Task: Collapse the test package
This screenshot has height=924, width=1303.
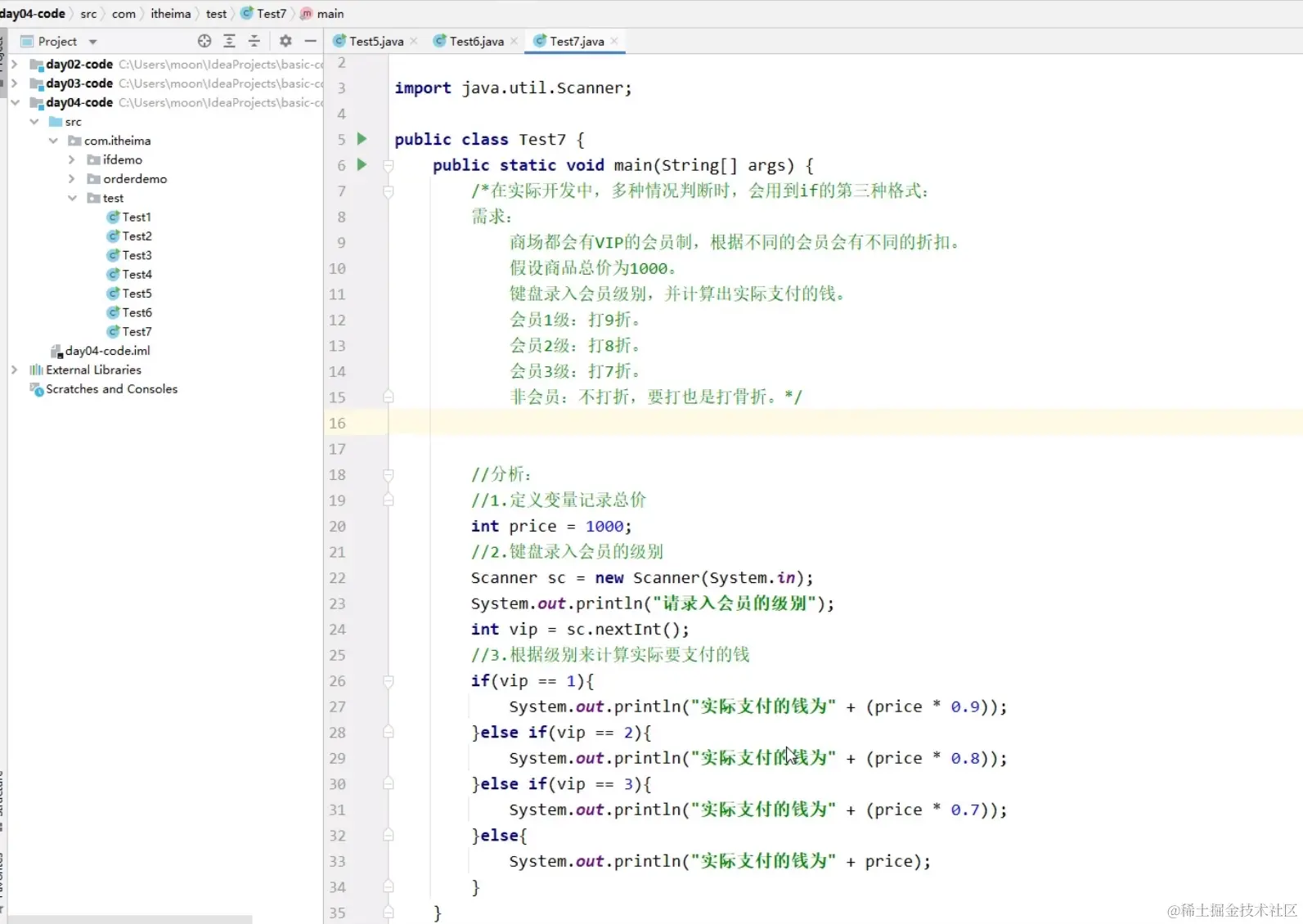Action: tap(72, 198)
